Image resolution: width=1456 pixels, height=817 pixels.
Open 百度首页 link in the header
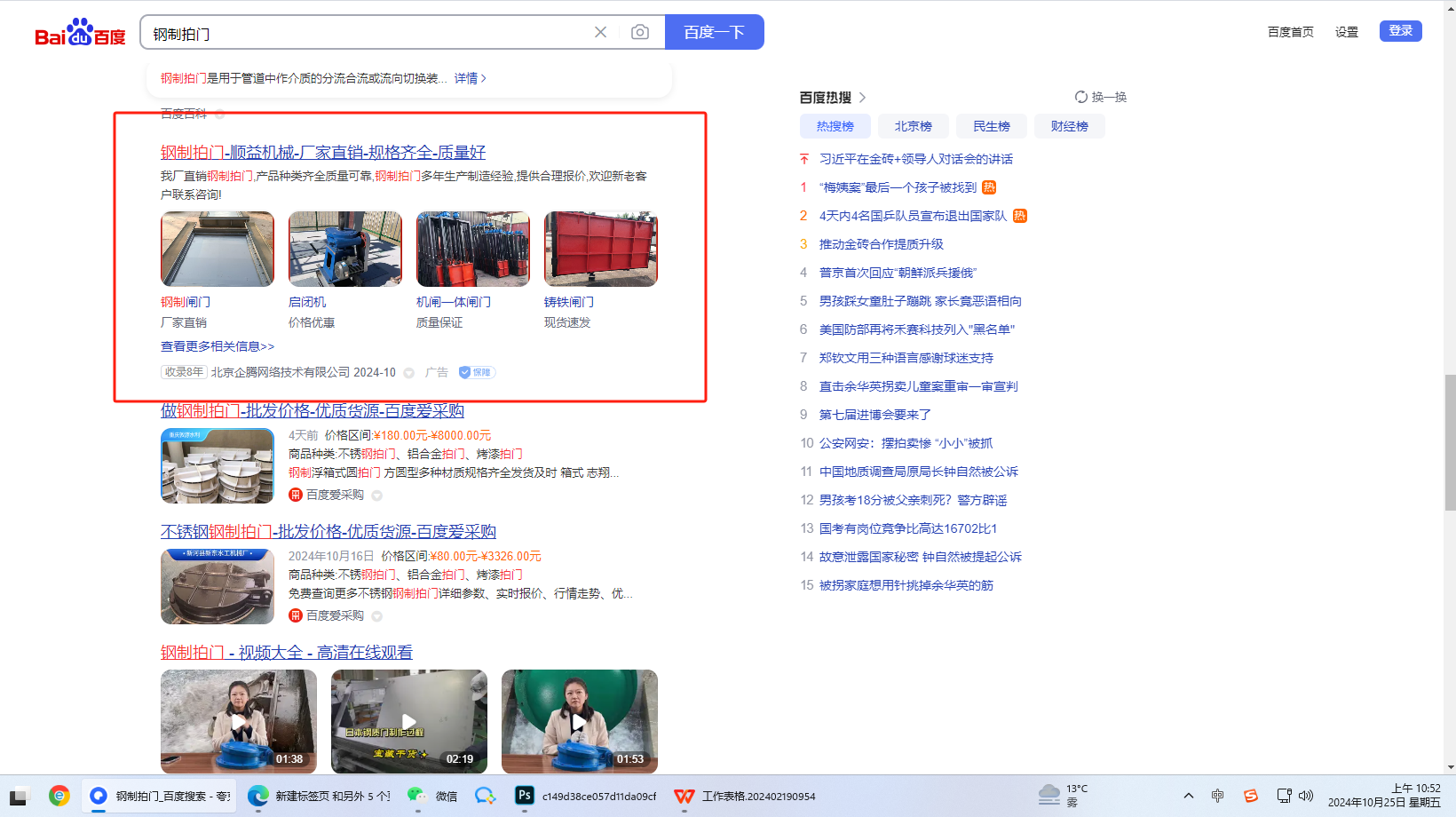1291,32
